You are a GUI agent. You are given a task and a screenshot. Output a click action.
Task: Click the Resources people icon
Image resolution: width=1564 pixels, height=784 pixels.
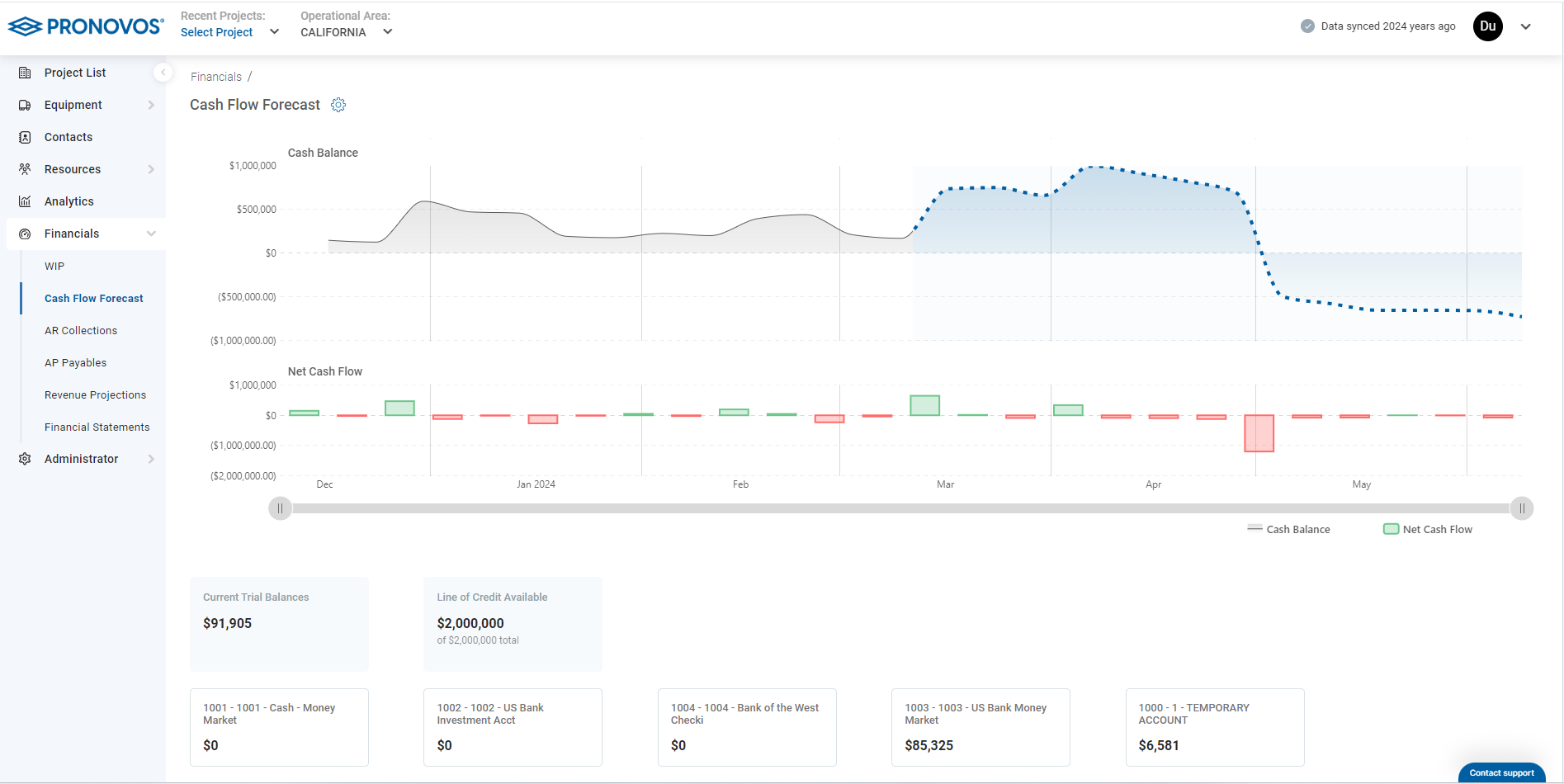[25, 169]
